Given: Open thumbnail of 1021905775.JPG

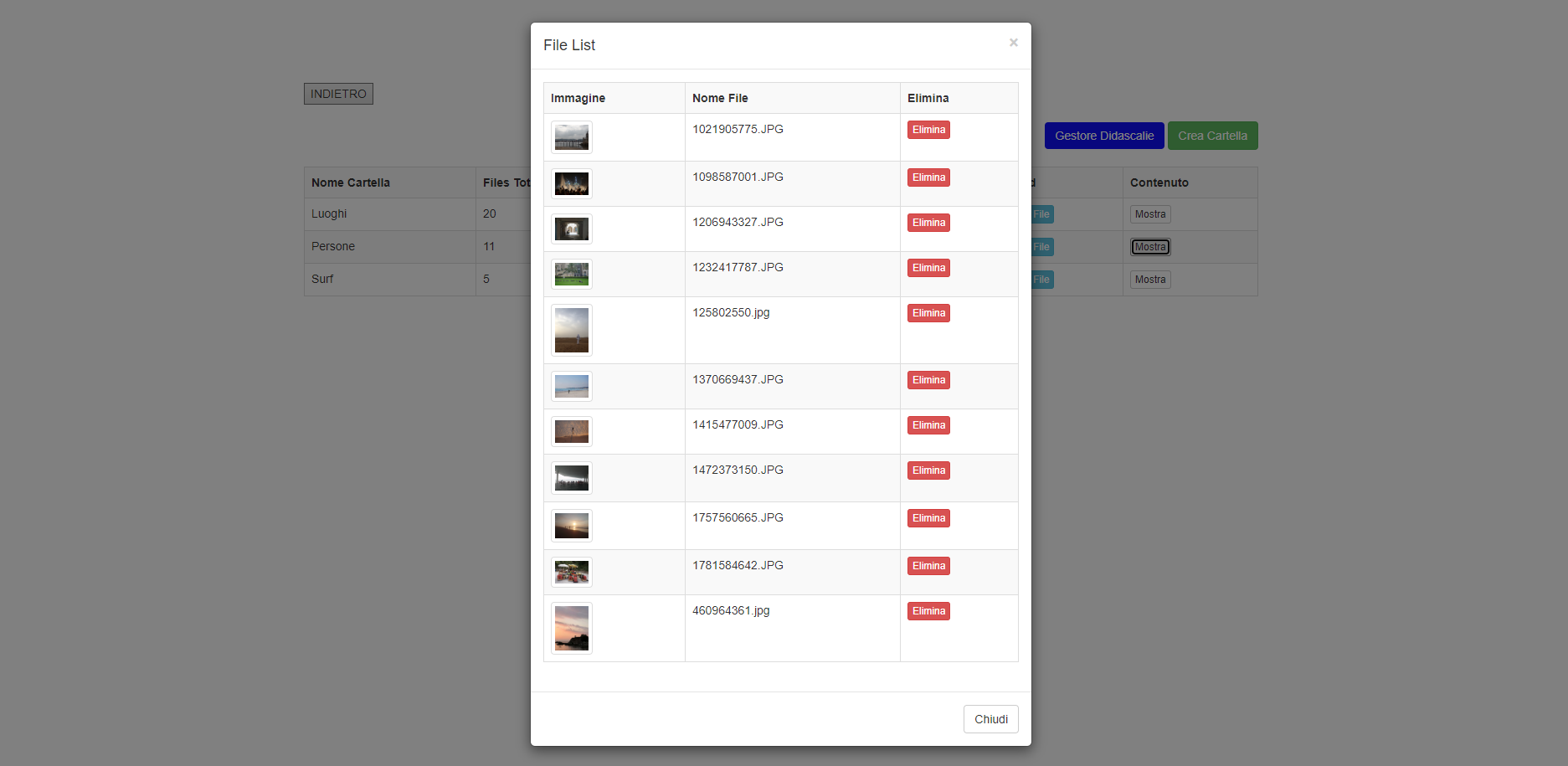Looking at the screenshot, I should click(572, 137).
